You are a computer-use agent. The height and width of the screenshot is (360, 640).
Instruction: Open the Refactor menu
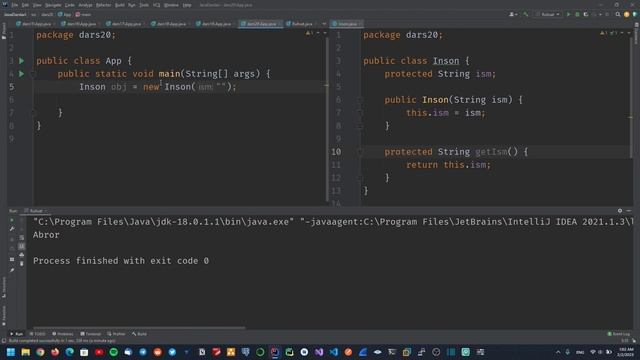pos(103,5)
